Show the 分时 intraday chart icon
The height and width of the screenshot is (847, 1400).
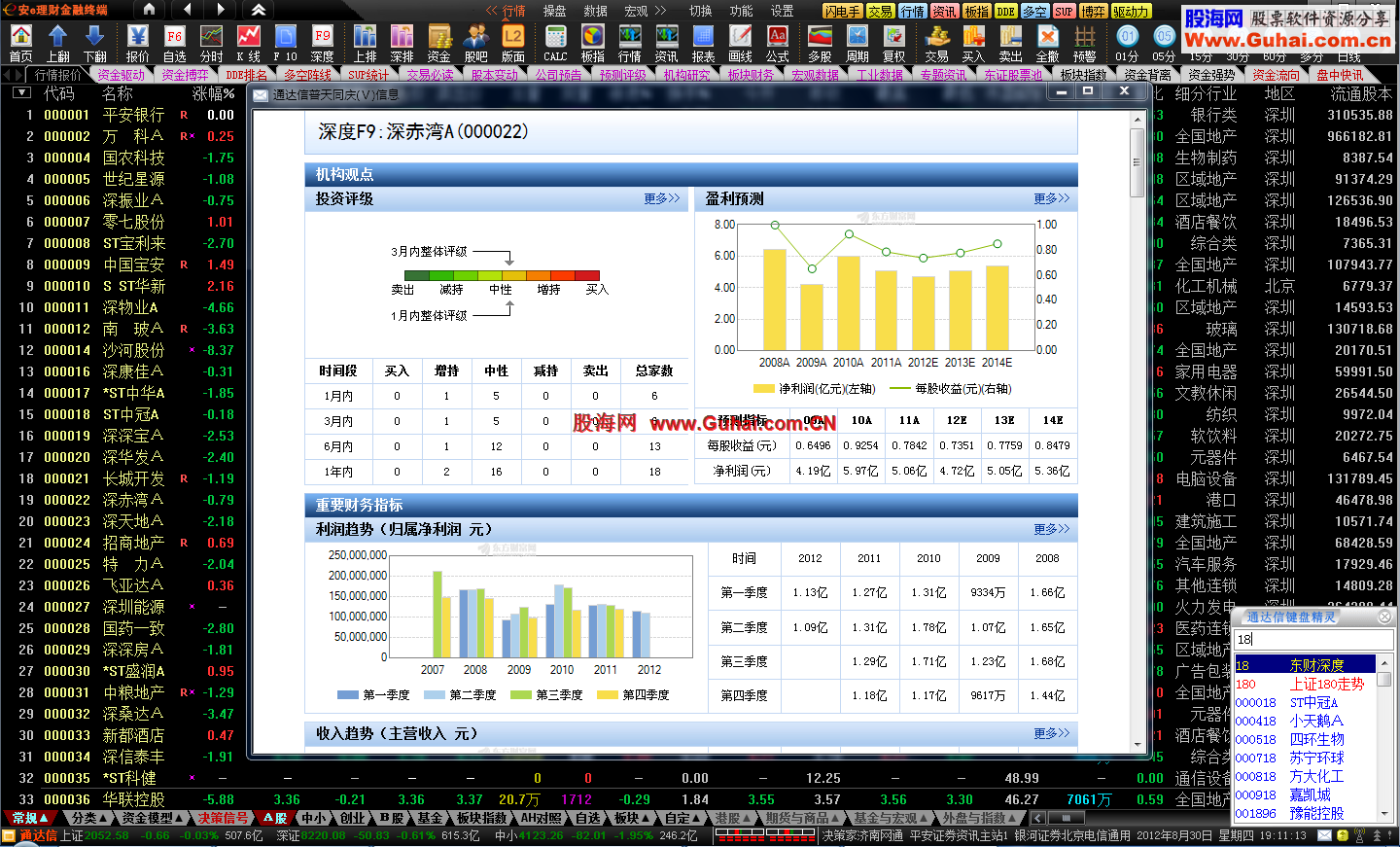211,43
